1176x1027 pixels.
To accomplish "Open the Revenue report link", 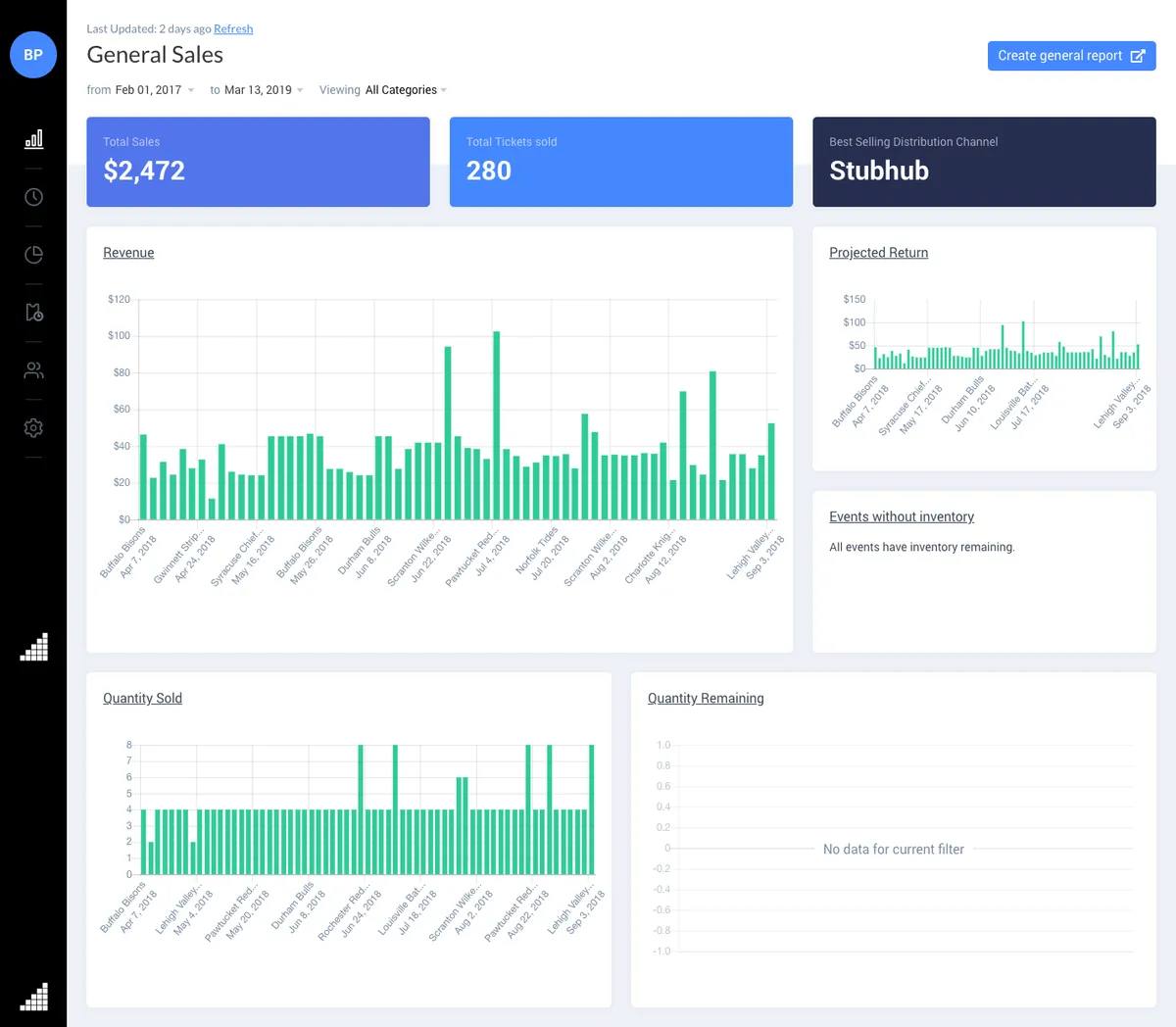I will [128, 252].
